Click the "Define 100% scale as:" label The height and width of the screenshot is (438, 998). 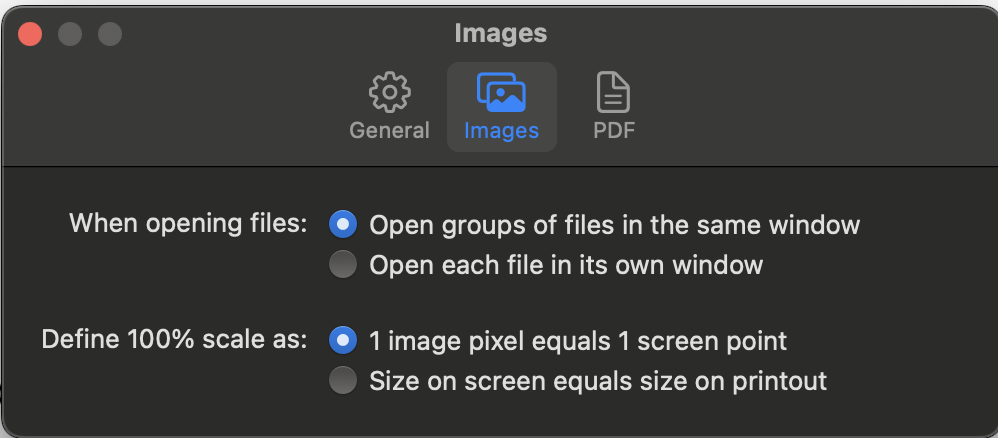click(174, 339)
